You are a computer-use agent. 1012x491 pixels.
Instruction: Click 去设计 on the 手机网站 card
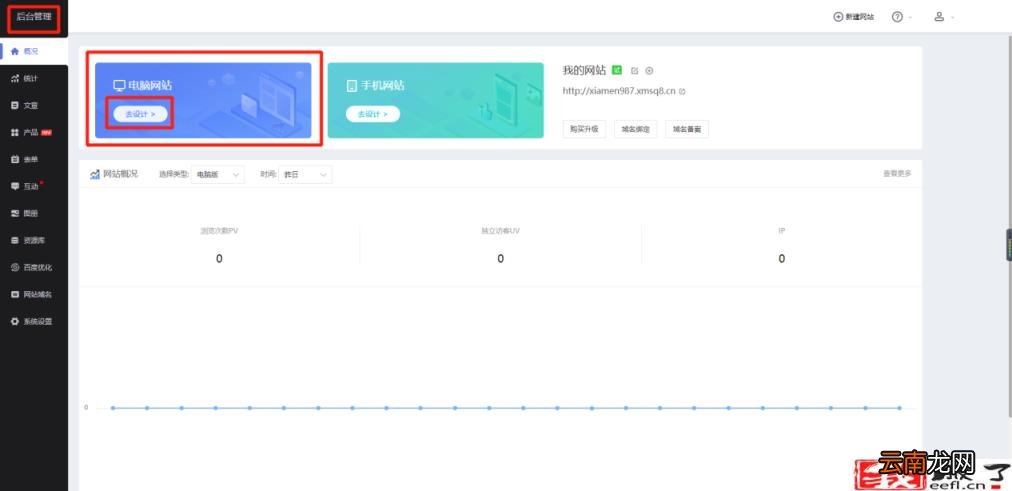pyautogui.click(x=372, y=114)
